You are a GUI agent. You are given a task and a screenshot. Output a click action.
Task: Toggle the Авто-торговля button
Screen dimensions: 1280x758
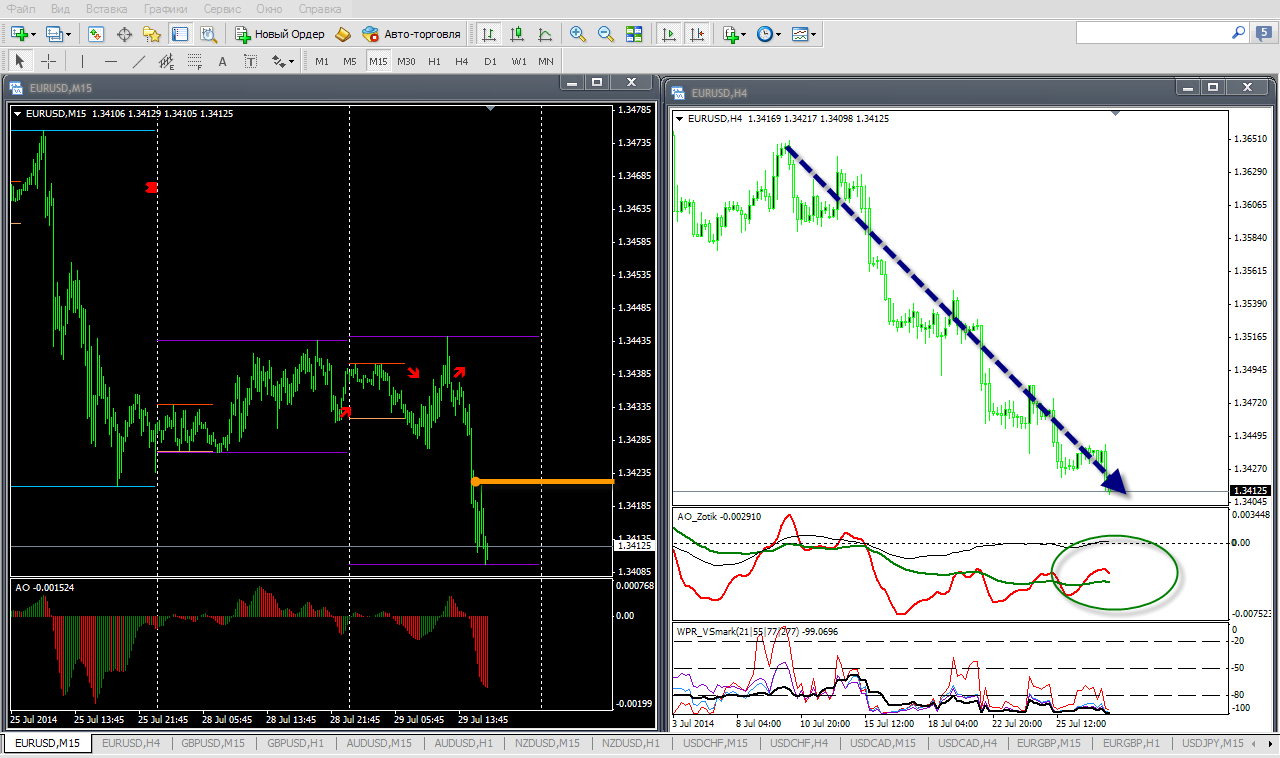tap(412, 34)
